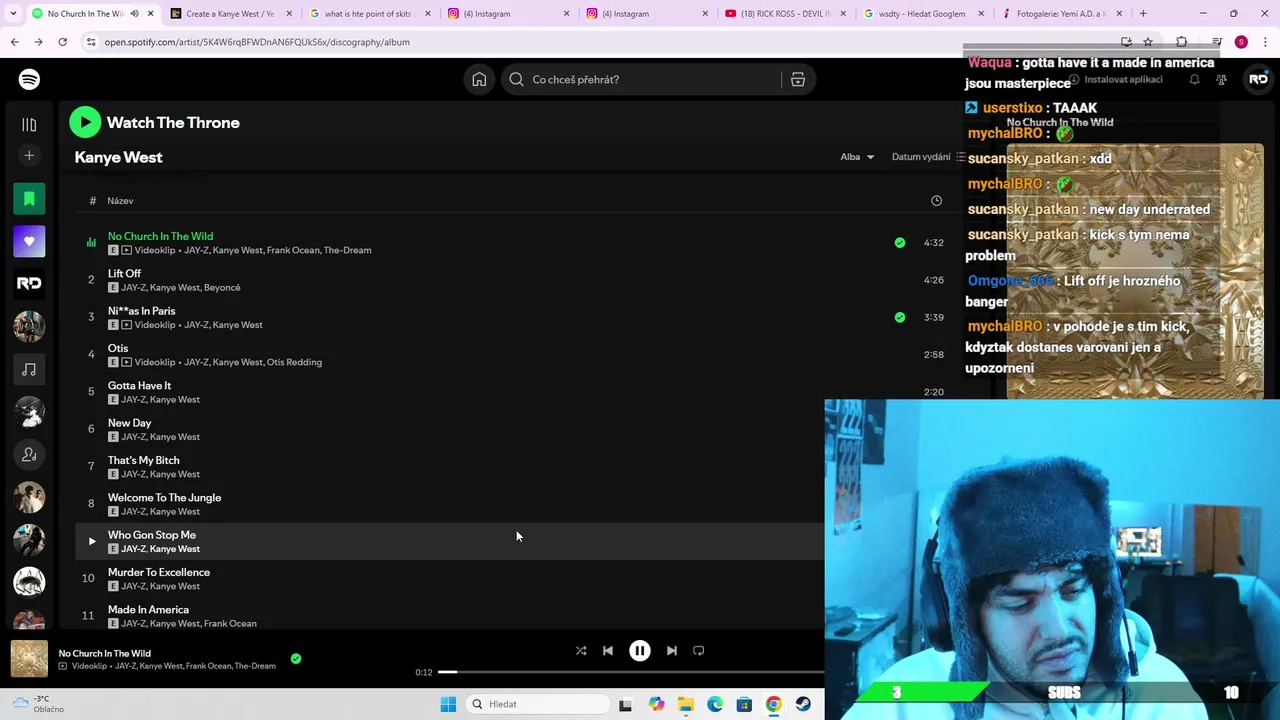1280x720 pixels.
Task: Open File Explorer from taskbar
Action: point(685,704)
